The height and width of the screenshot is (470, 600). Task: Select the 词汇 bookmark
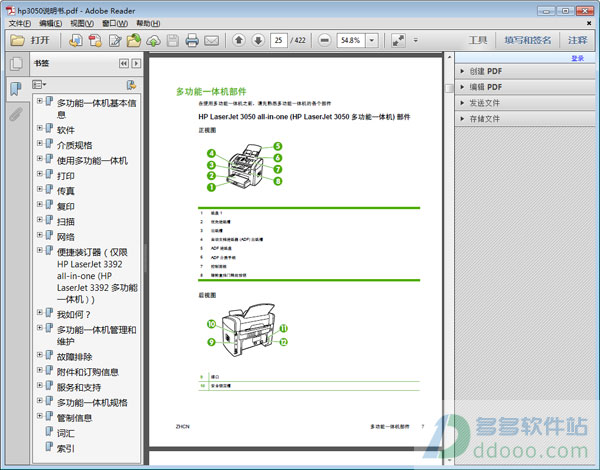66,433
